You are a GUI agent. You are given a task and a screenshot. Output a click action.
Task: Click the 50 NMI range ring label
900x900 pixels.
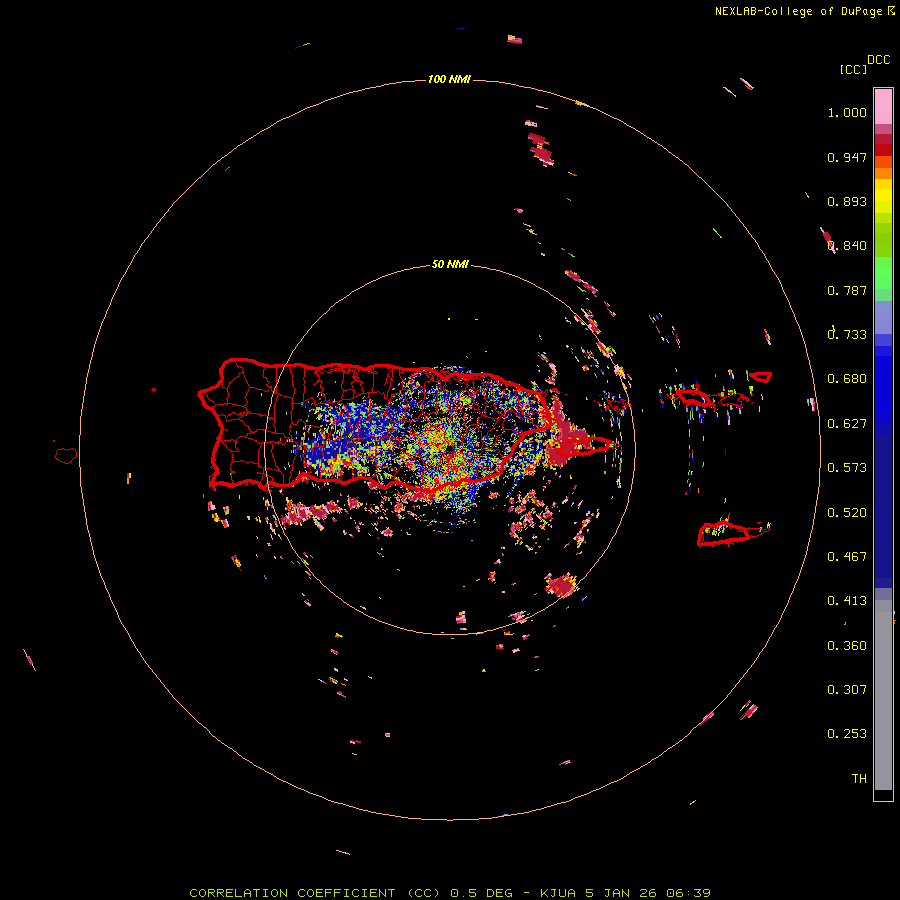(x=450, y=265)
